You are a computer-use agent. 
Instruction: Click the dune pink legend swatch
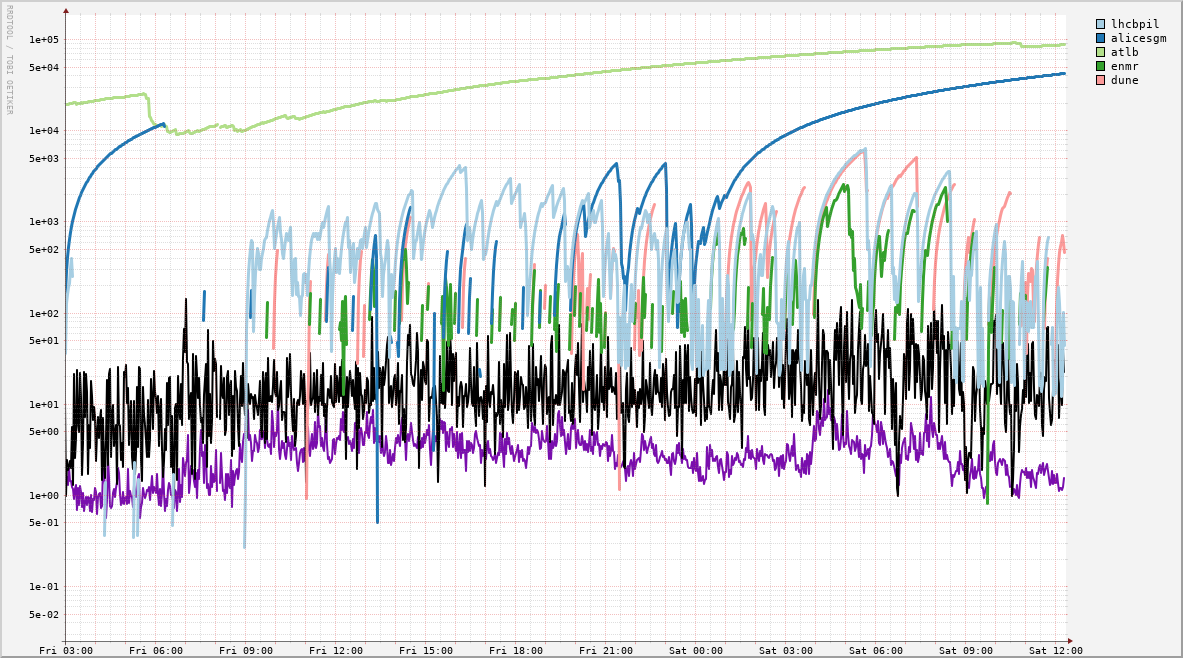click(1101, 80)
